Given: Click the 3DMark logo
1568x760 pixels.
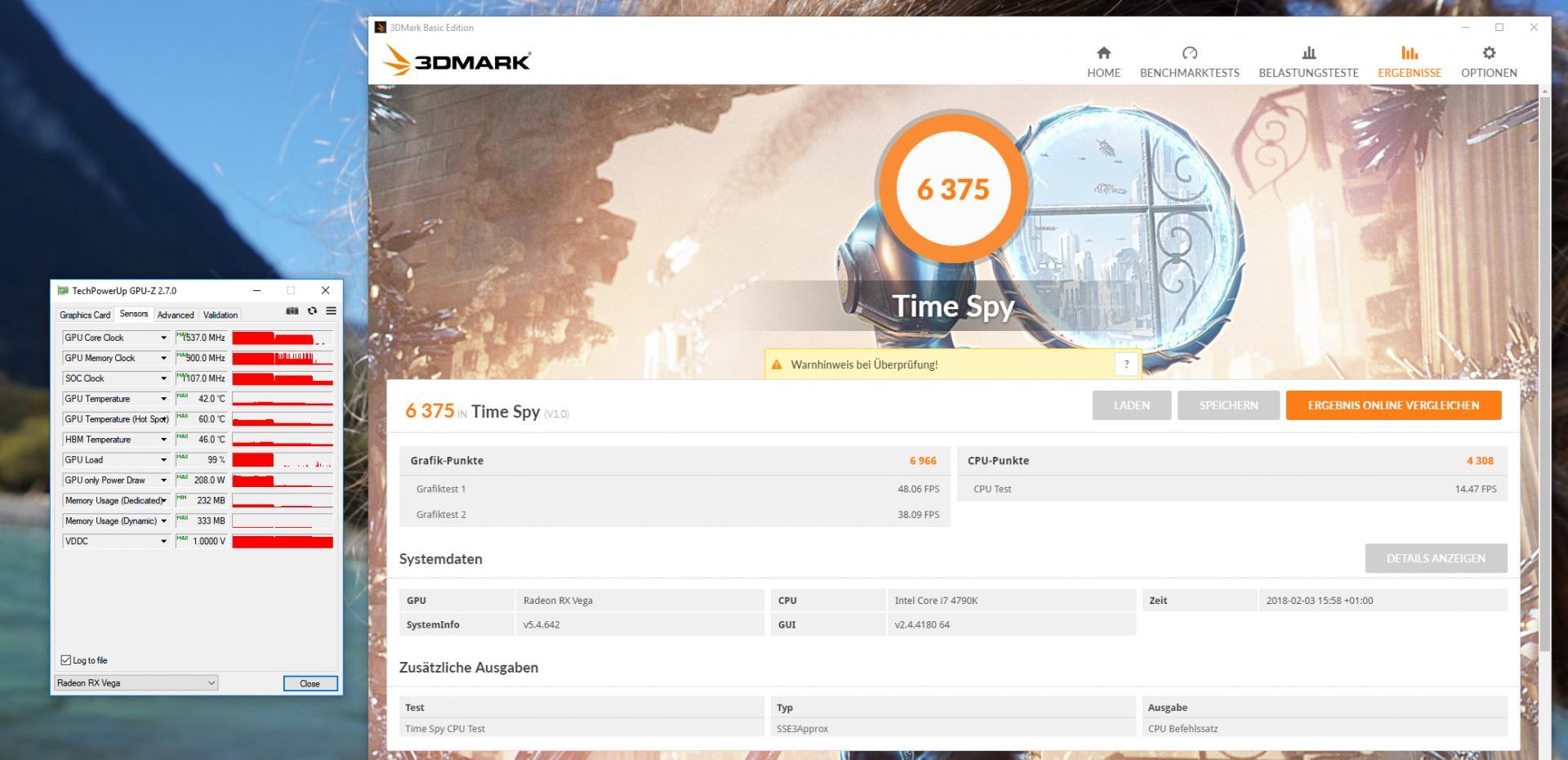Looking at the screenshot, I should click(x=457, y=60).
